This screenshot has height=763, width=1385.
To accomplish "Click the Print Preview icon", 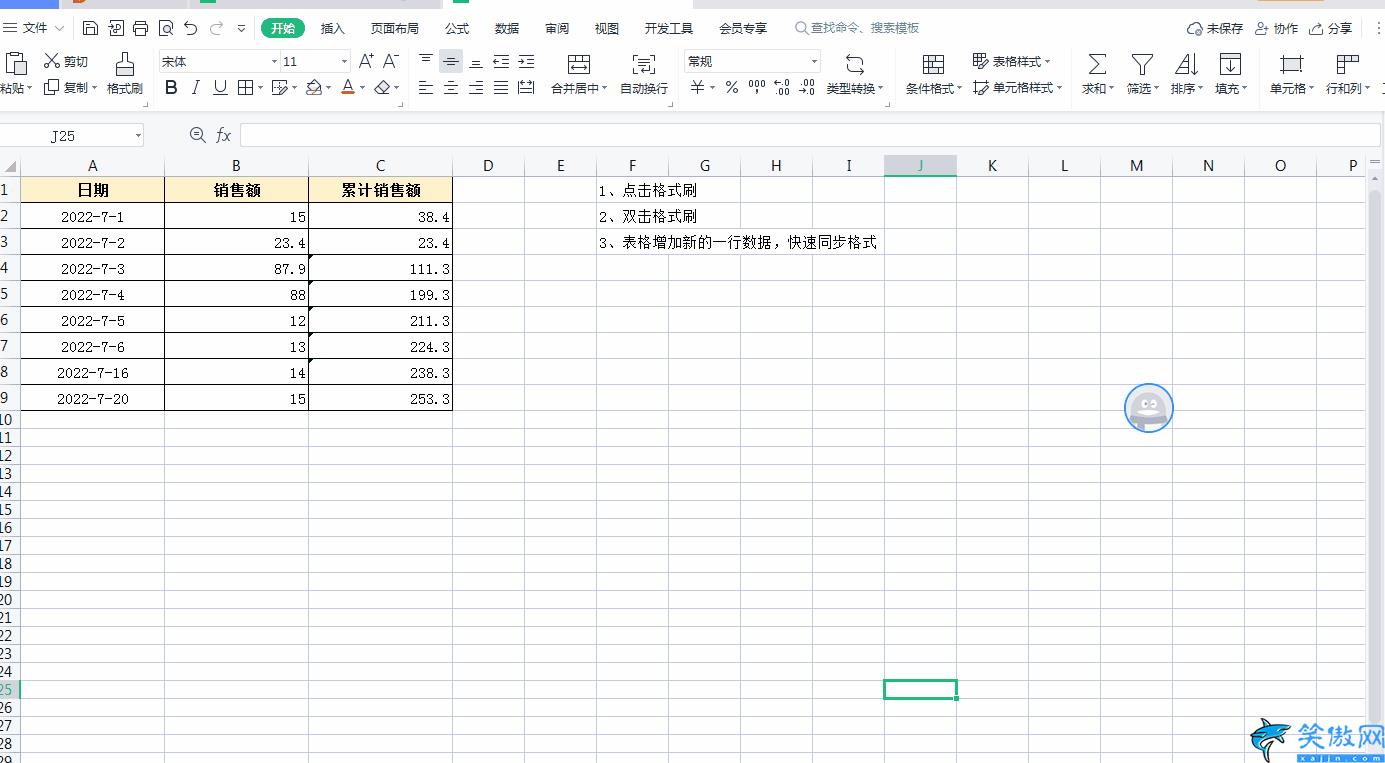I will [x=166, y=28].
